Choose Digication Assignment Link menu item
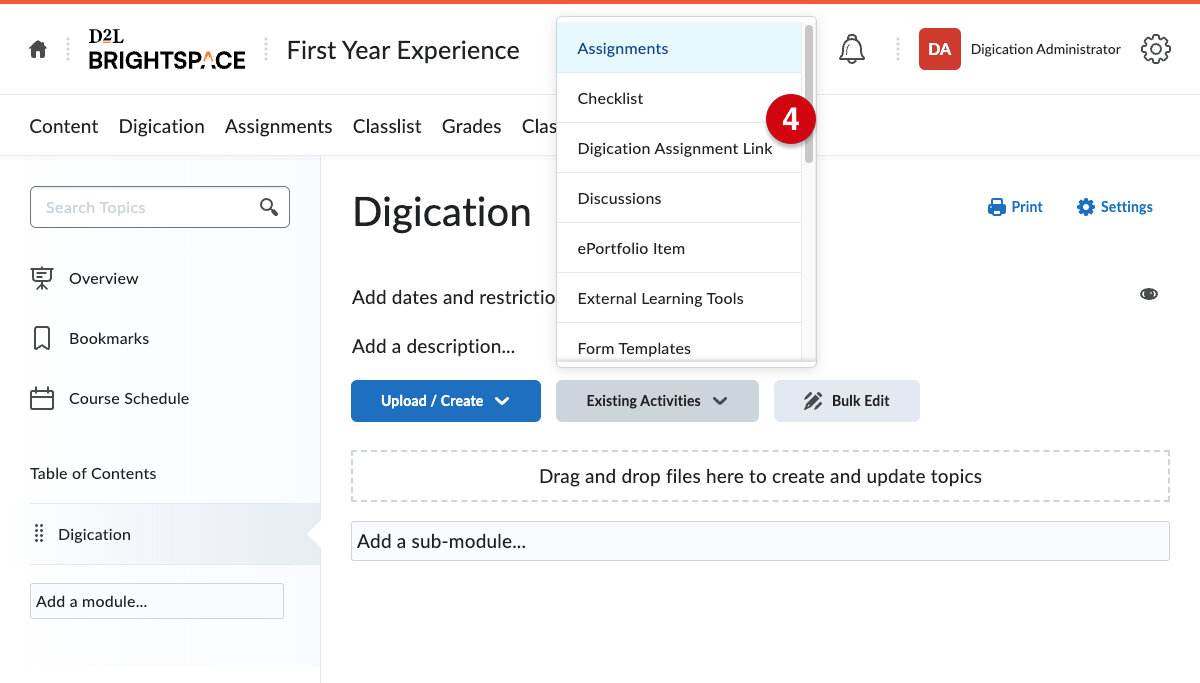This screenshot has height=683, width=1200. click(679, 148)
